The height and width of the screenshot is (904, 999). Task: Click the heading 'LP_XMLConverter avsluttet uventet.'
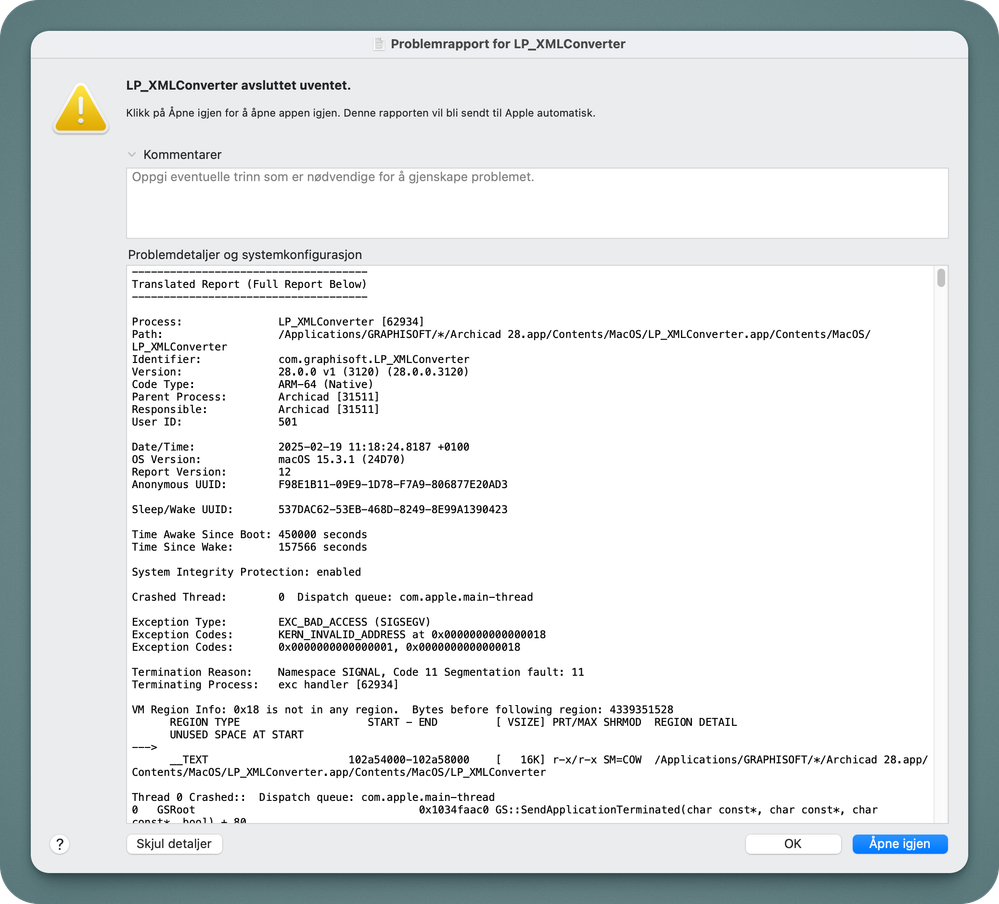pyautogui.click(x=238, y=85)
